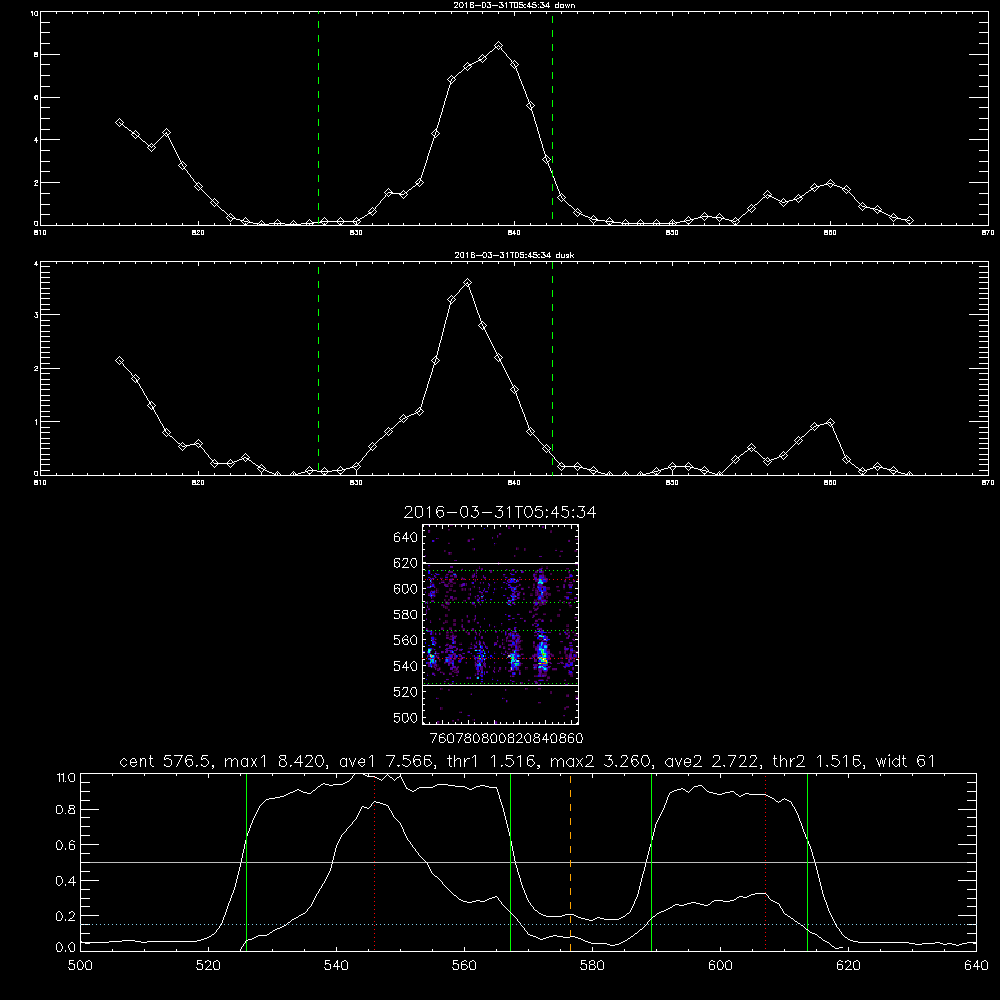The width and height of the screenshot is (1000, 1000).
Task: Click the dawn plot title at the top
Action: [x=514, y=5]
